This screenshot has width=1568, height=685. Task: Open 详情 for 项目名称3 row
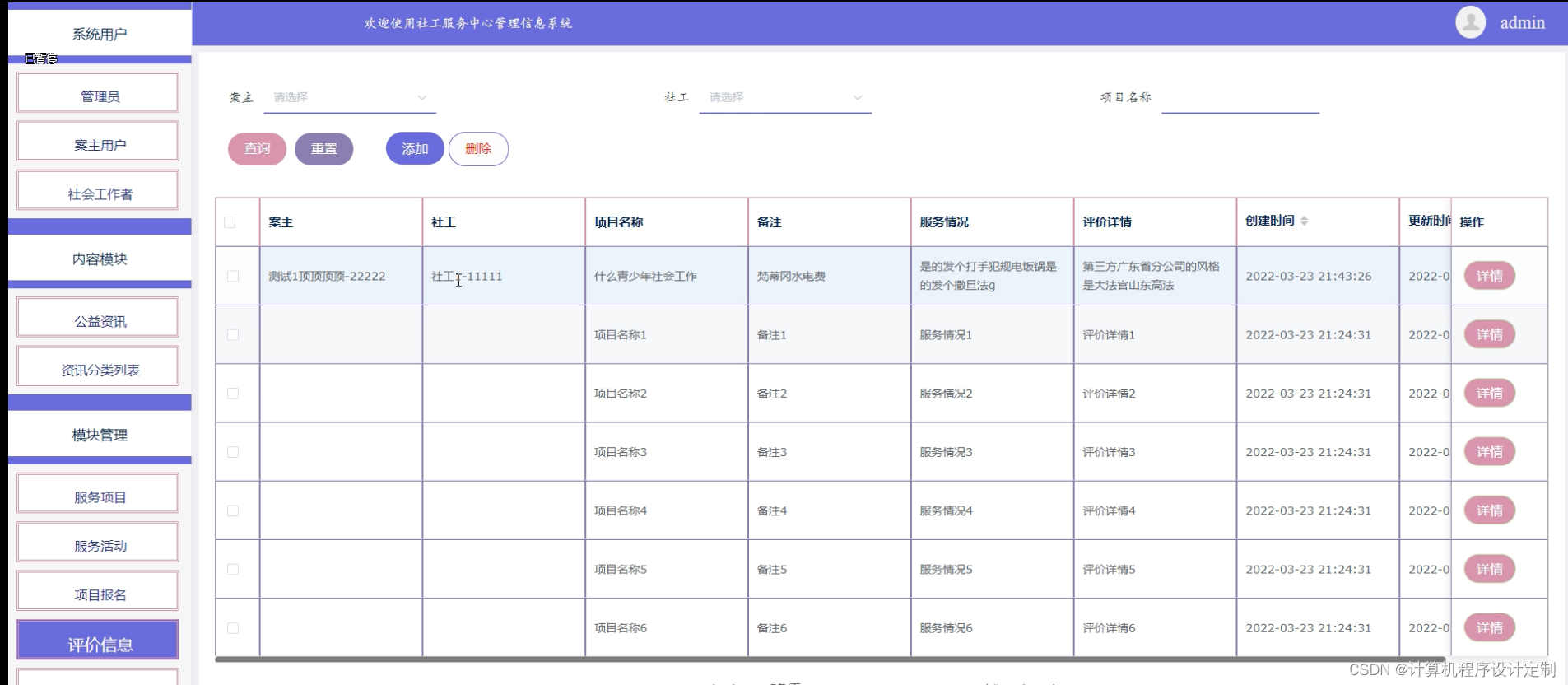point(1489,452)
